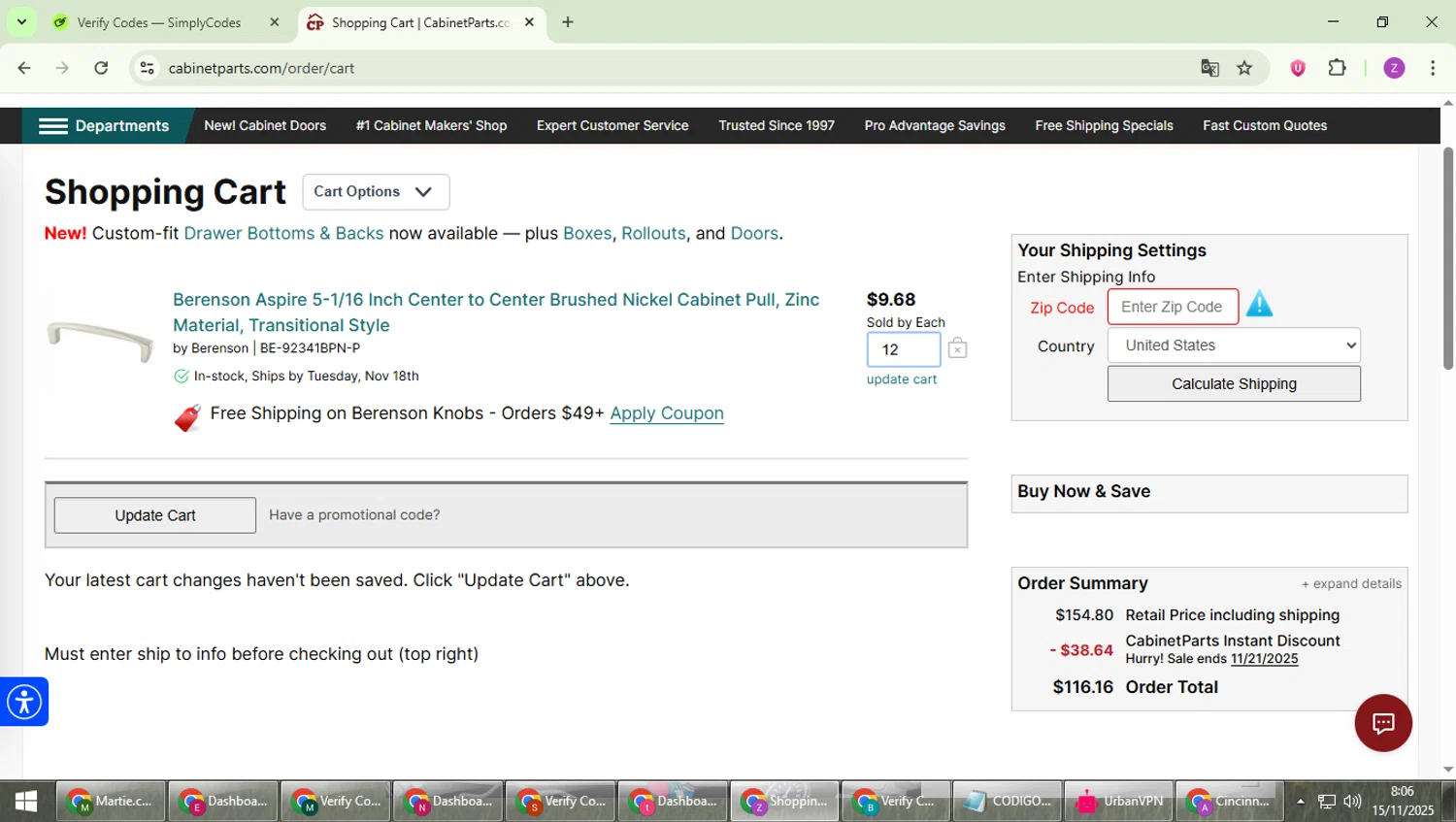This screenshot has height=822, width=1456.
Task: Open the CODIGO taskbar item
Action: (1008, 802)
